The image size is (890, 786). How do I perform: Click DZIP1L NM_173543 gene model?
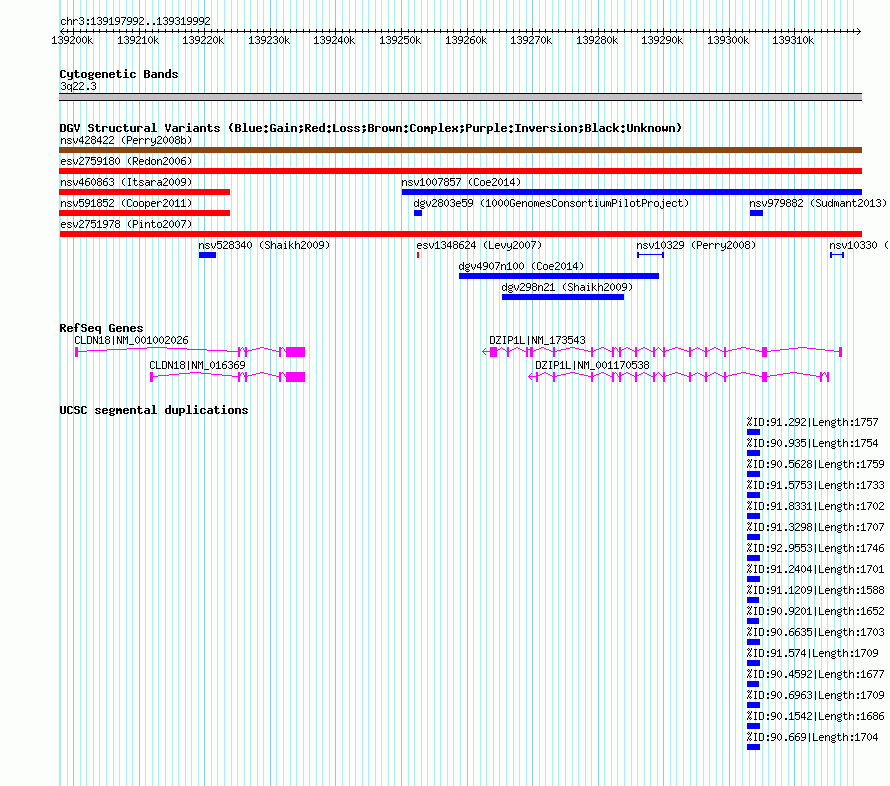[662, 352]
